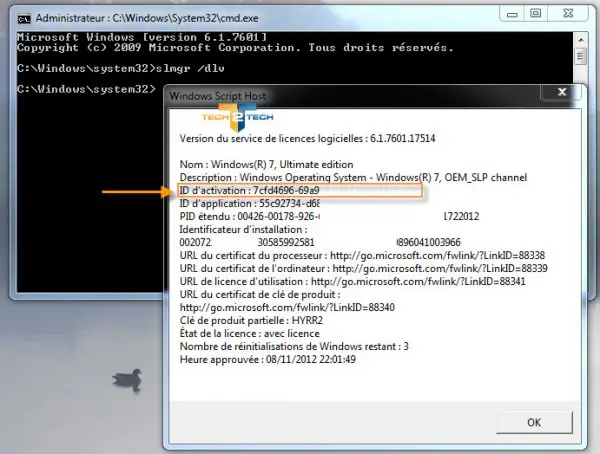Click the cmd window scrollbar thumb
Viewport: 600px width, 454px height.
click(581, 57)
